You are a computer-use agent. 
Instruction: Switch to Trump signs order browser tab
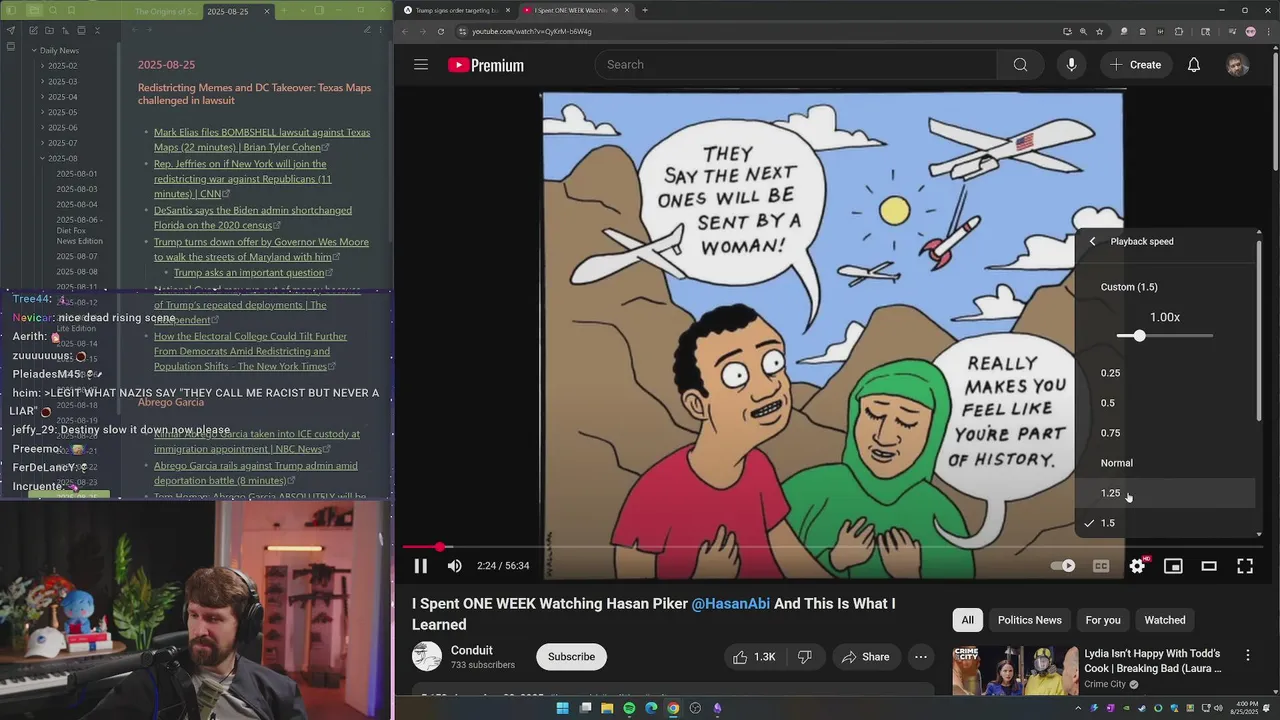[x=456, y=10]
